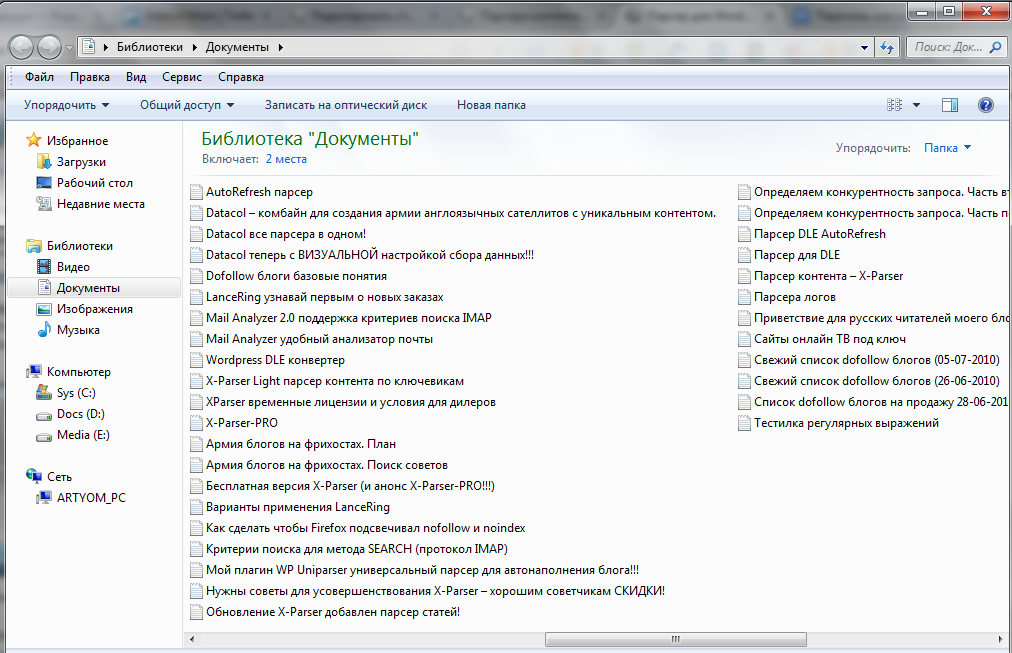Click the search magnifier icon
The image size is (1012, 653).
995,47
